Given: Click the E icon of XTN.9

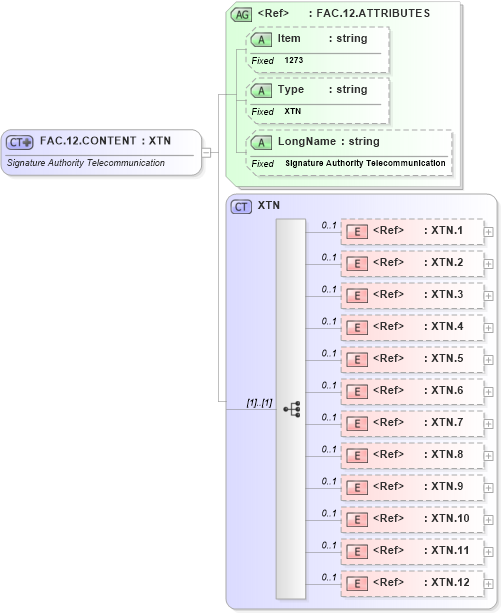Looking at the screenshot, I should 357,488.
